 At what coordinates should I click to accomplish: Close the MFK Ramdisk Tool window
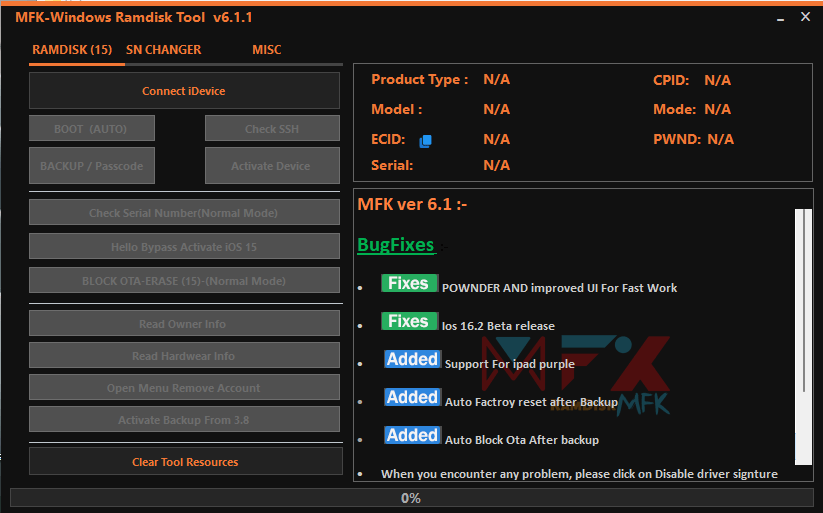pos(805,17)
